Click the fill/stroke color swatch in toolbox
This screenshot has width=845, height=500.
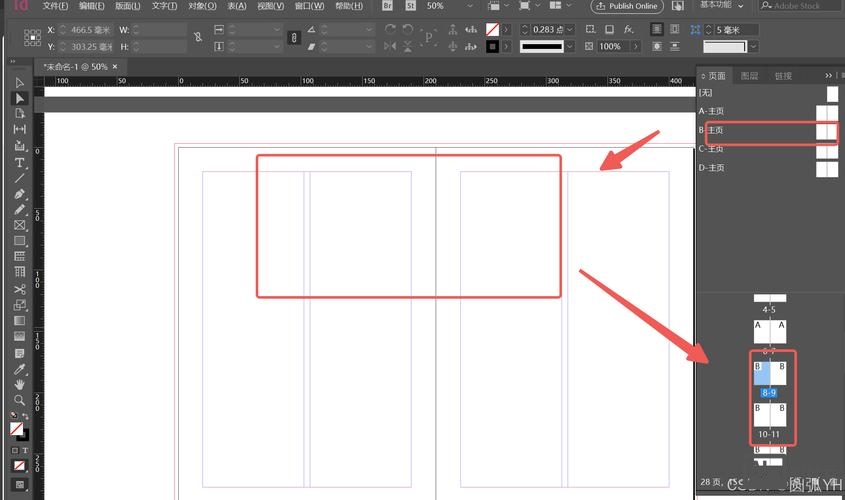pyautogui.click(x=18, y=429)
